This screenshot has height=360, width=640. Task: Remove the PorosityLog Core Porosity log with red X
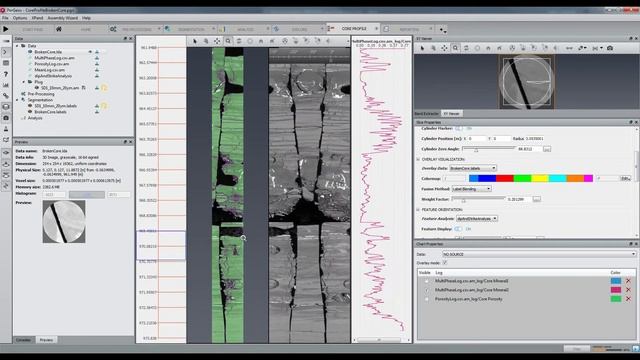tap(628, 299)
